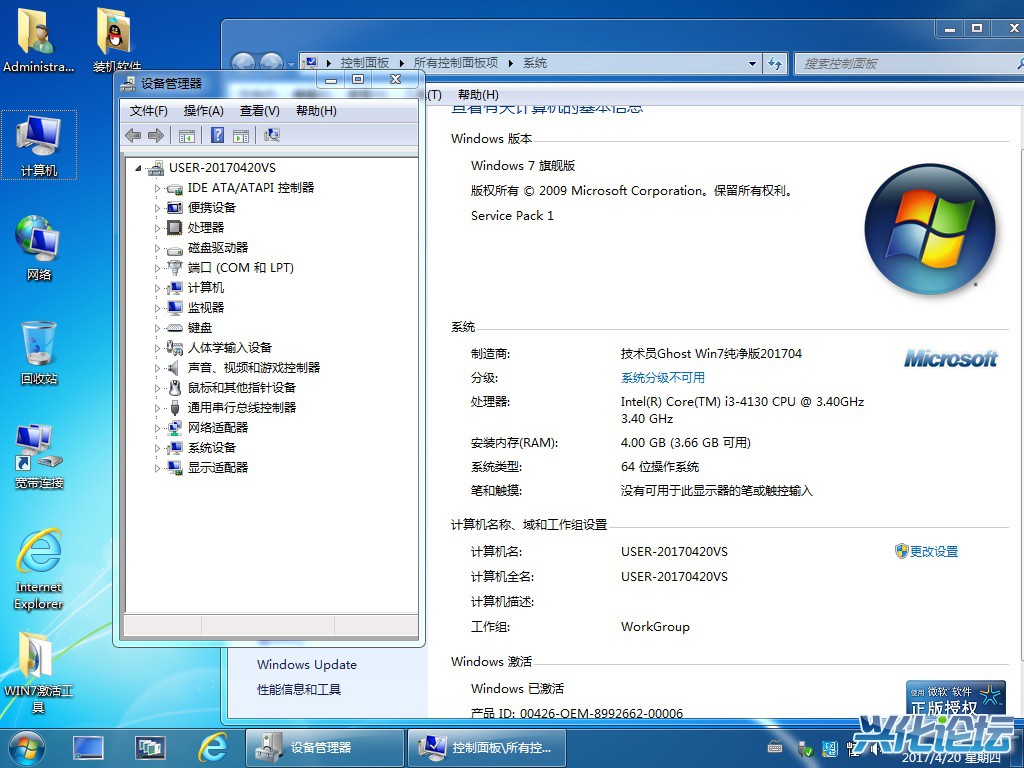Select the 计算机 desktop icon
The height and width of the screenshot is (768, 1024).
pyautogui.click(x=39, y=145)
